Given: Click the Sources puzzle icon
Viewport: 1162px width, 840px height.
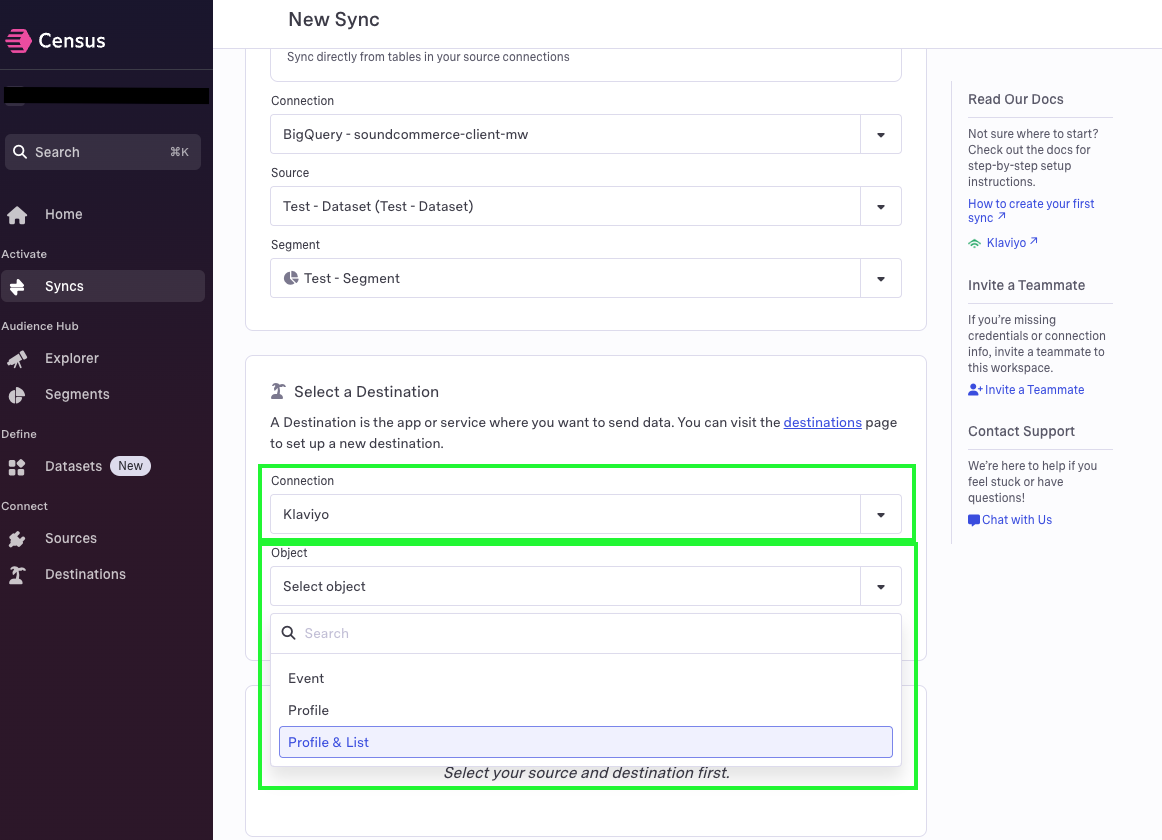Looking at the screenshot, I should [x=17, y=539].
